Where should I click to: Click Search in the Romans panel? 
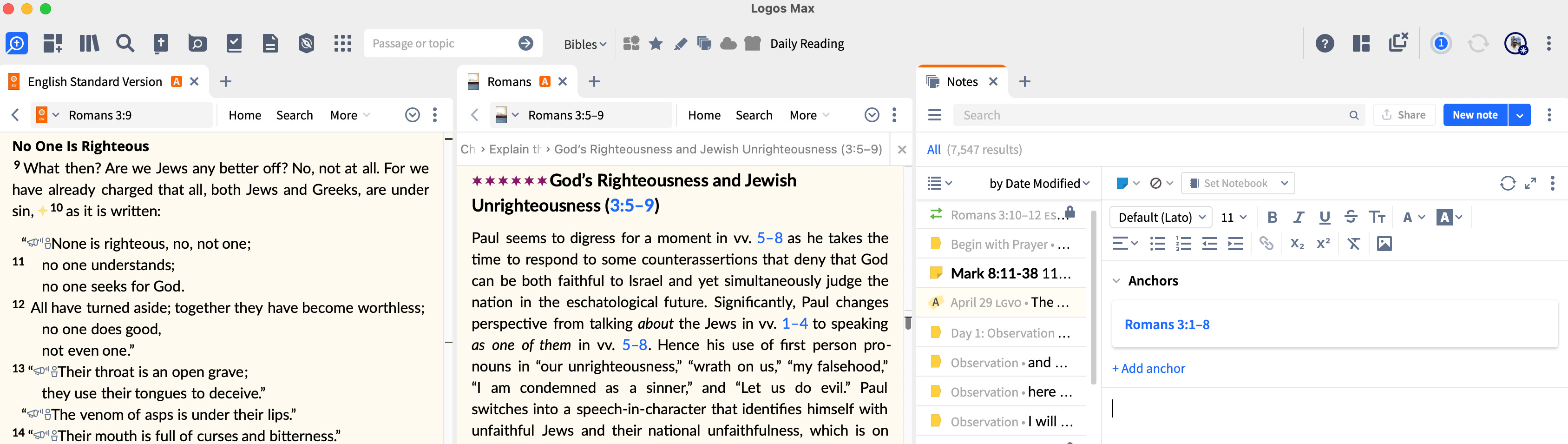click(x=754, y=115)
